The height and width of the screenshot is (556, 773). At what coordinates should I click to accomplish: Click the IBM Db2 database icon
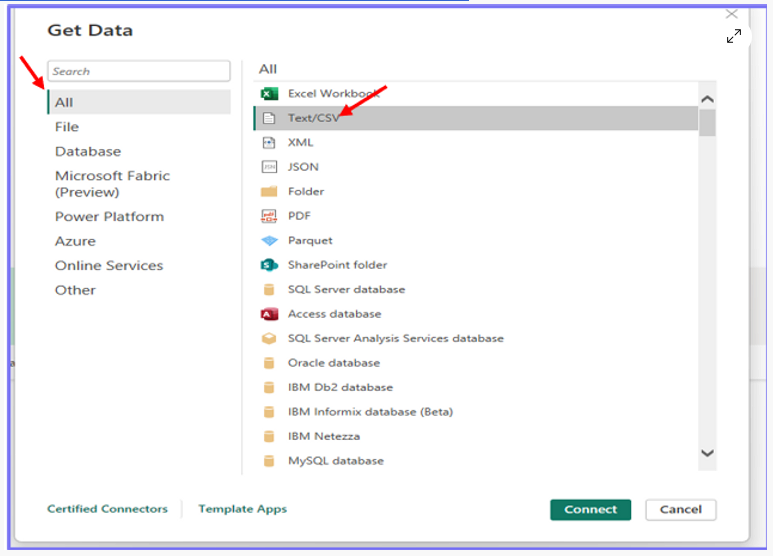click(x=269, y=387)
